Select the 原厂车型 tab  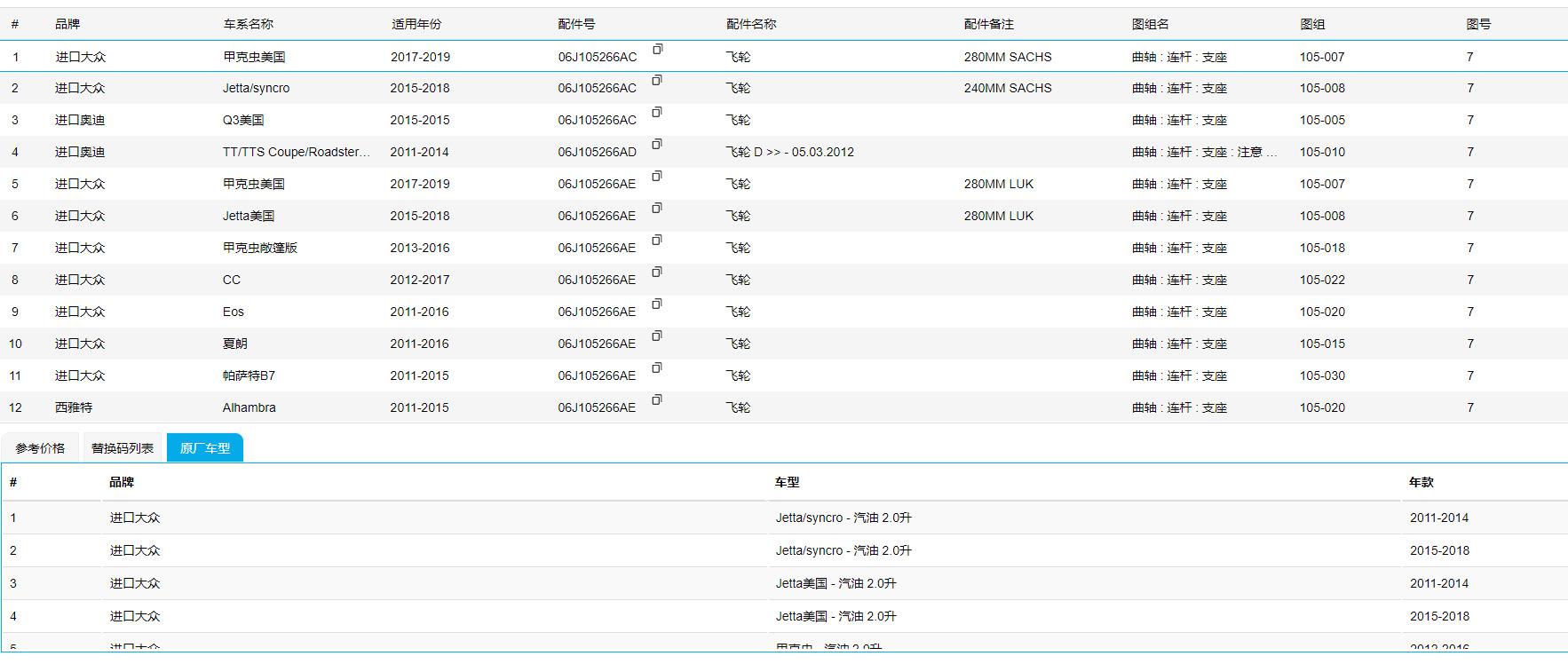[x=205, y=448]
